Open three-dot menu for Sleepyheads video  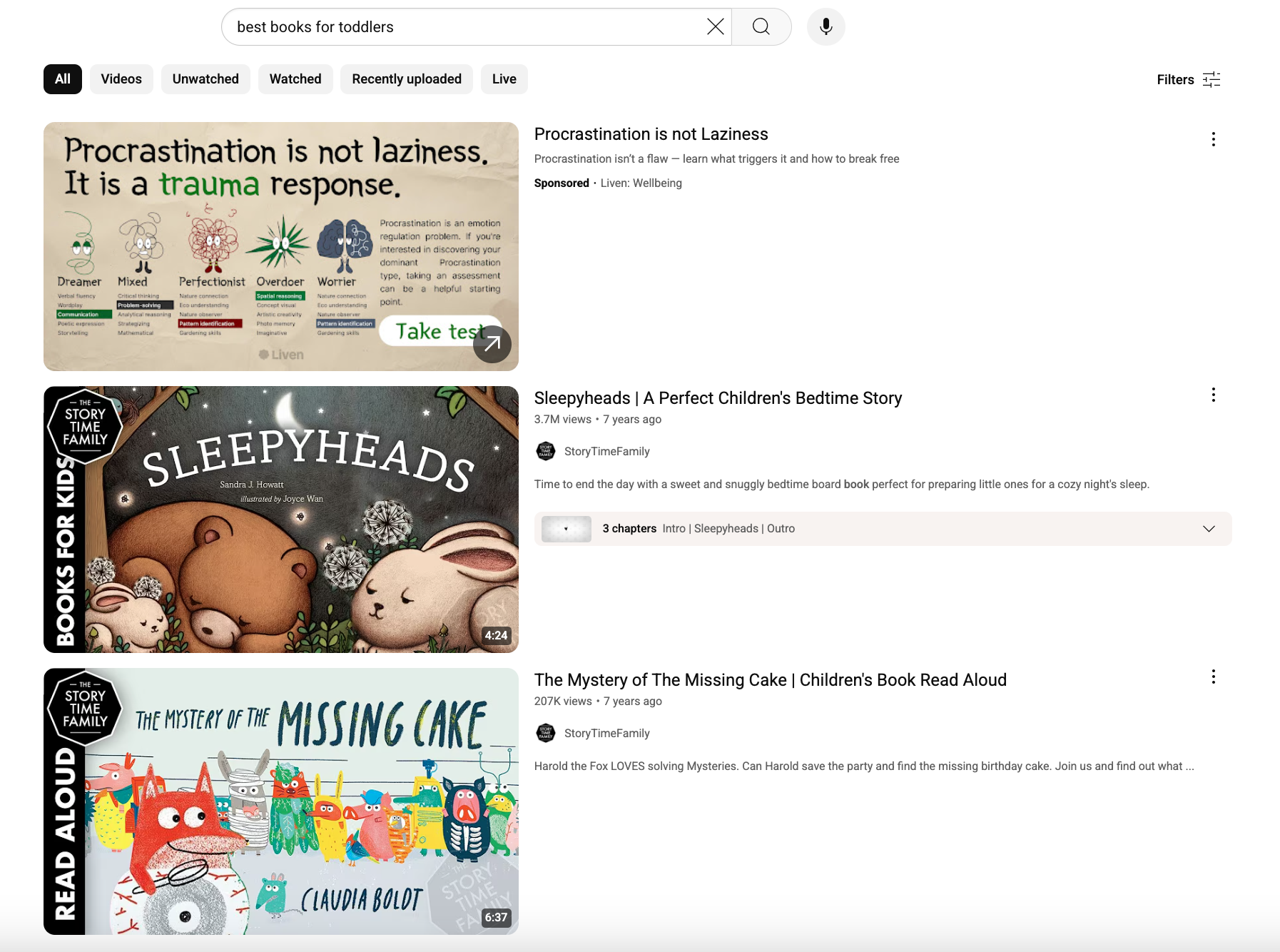point(1213,395)
